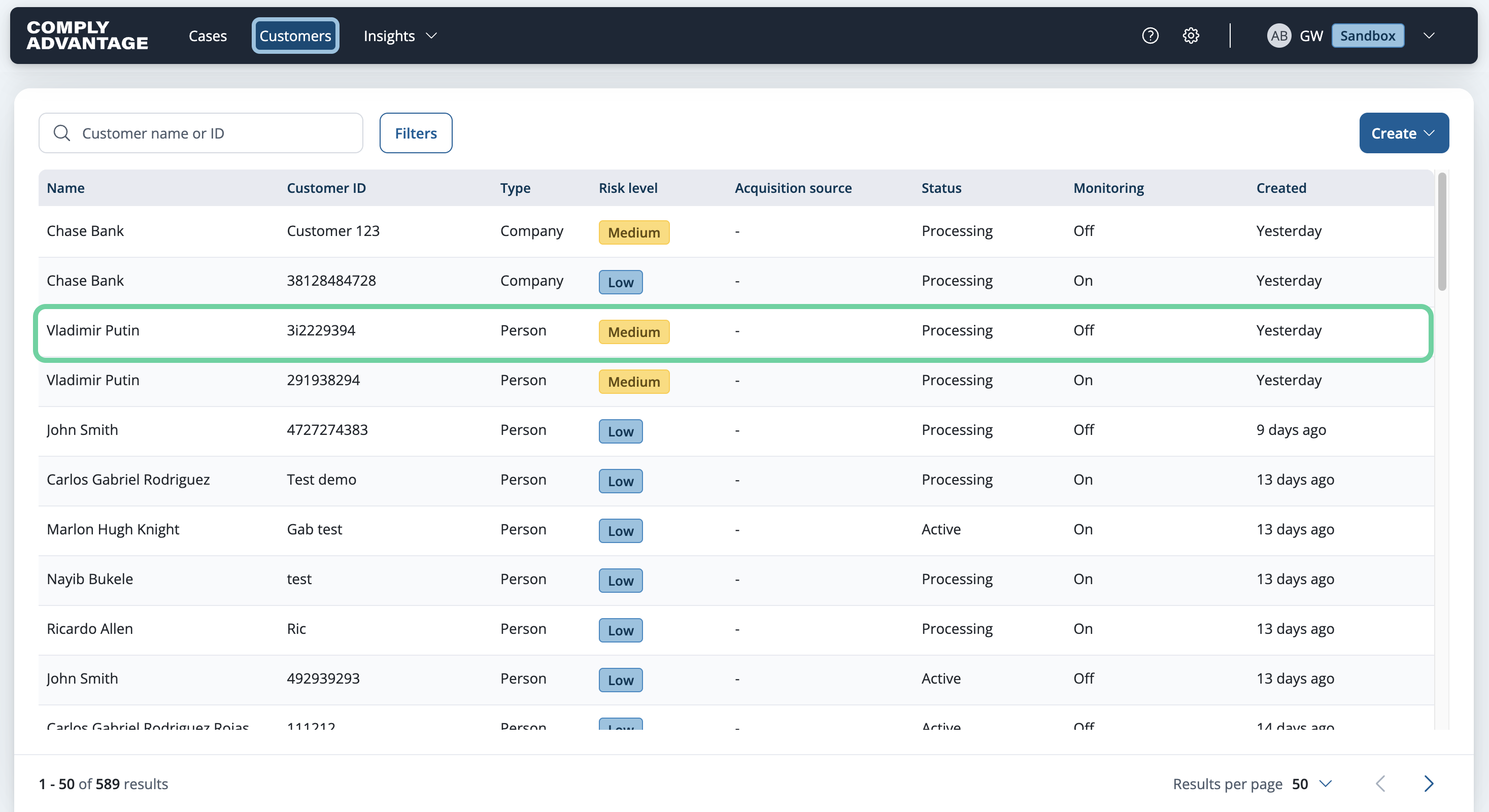Click the ComplyAdvantage logo
Viewport: 1489px width, 812px height.
click(87, 35)
